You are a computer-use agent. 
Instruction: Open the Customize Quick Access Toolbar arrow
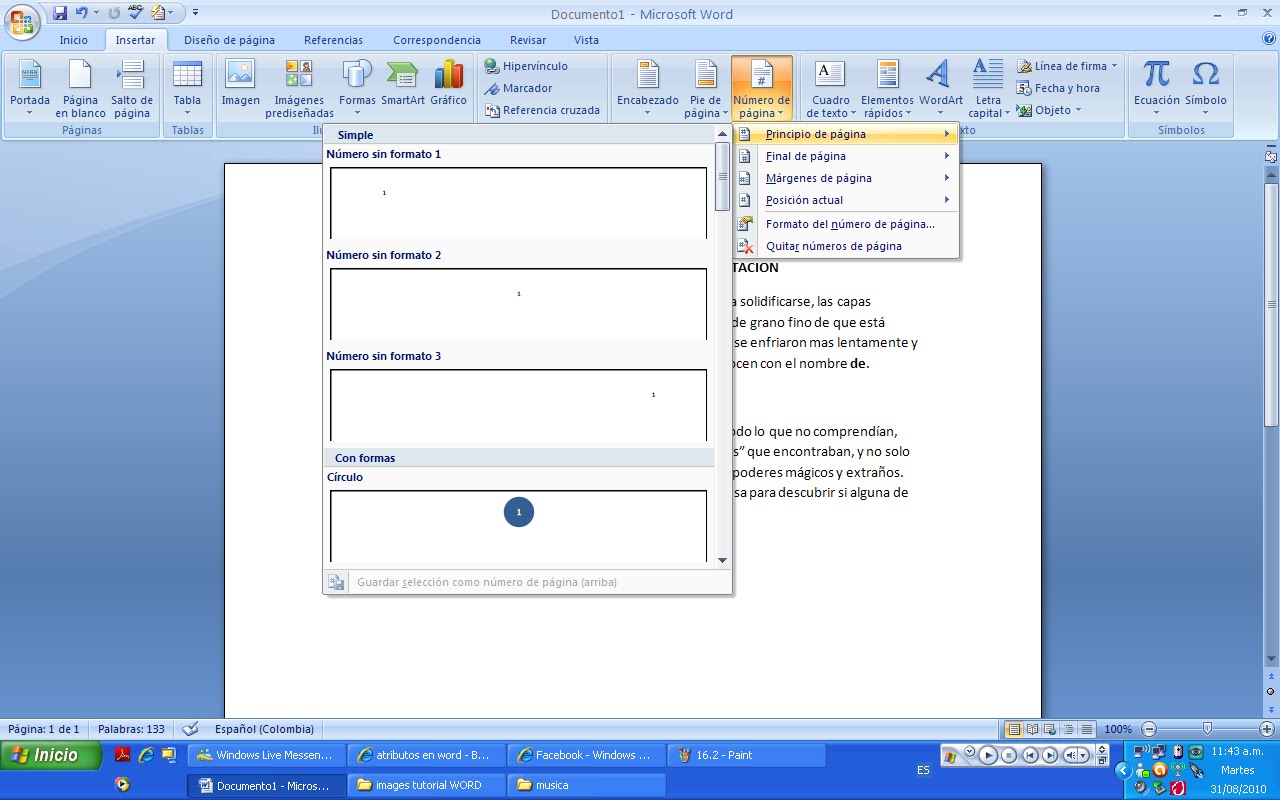pos(195,13)
